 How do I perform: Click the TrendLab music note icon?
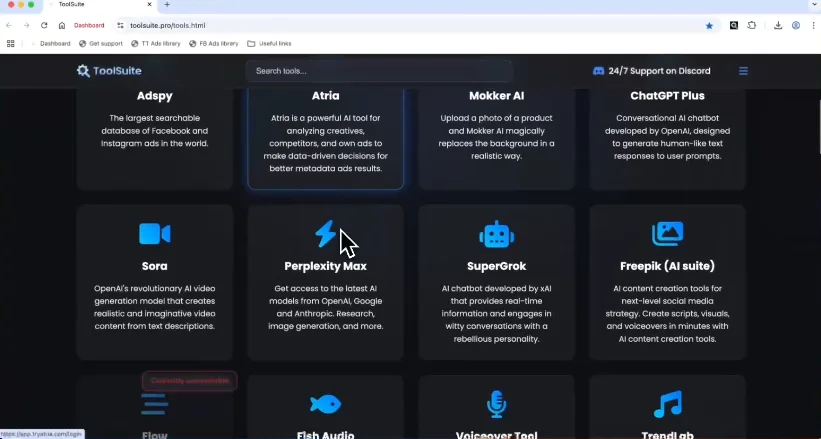point(668,404)
